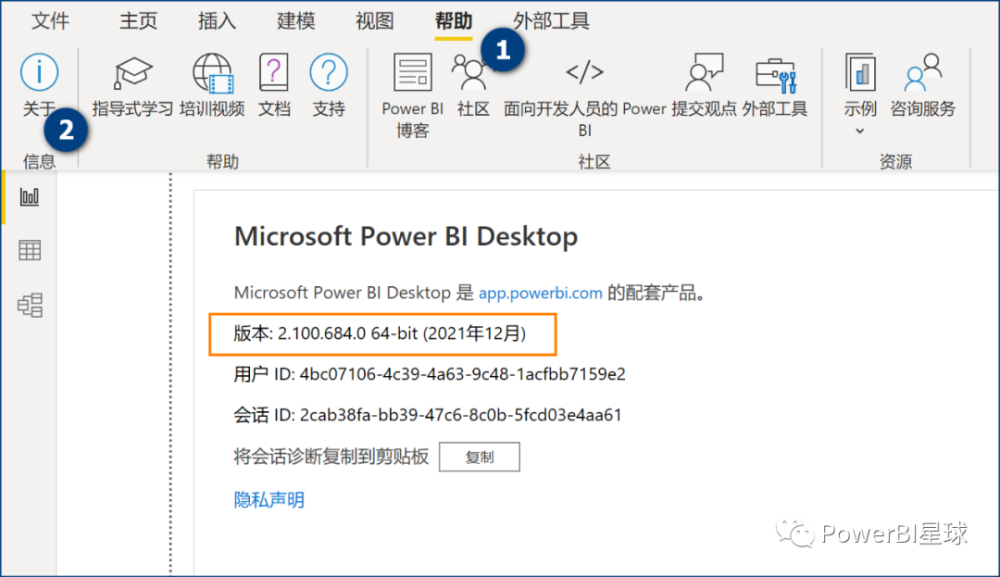Switch to the 插入 ribbon tab
The image size is (1000, 577).
[217, 21]
